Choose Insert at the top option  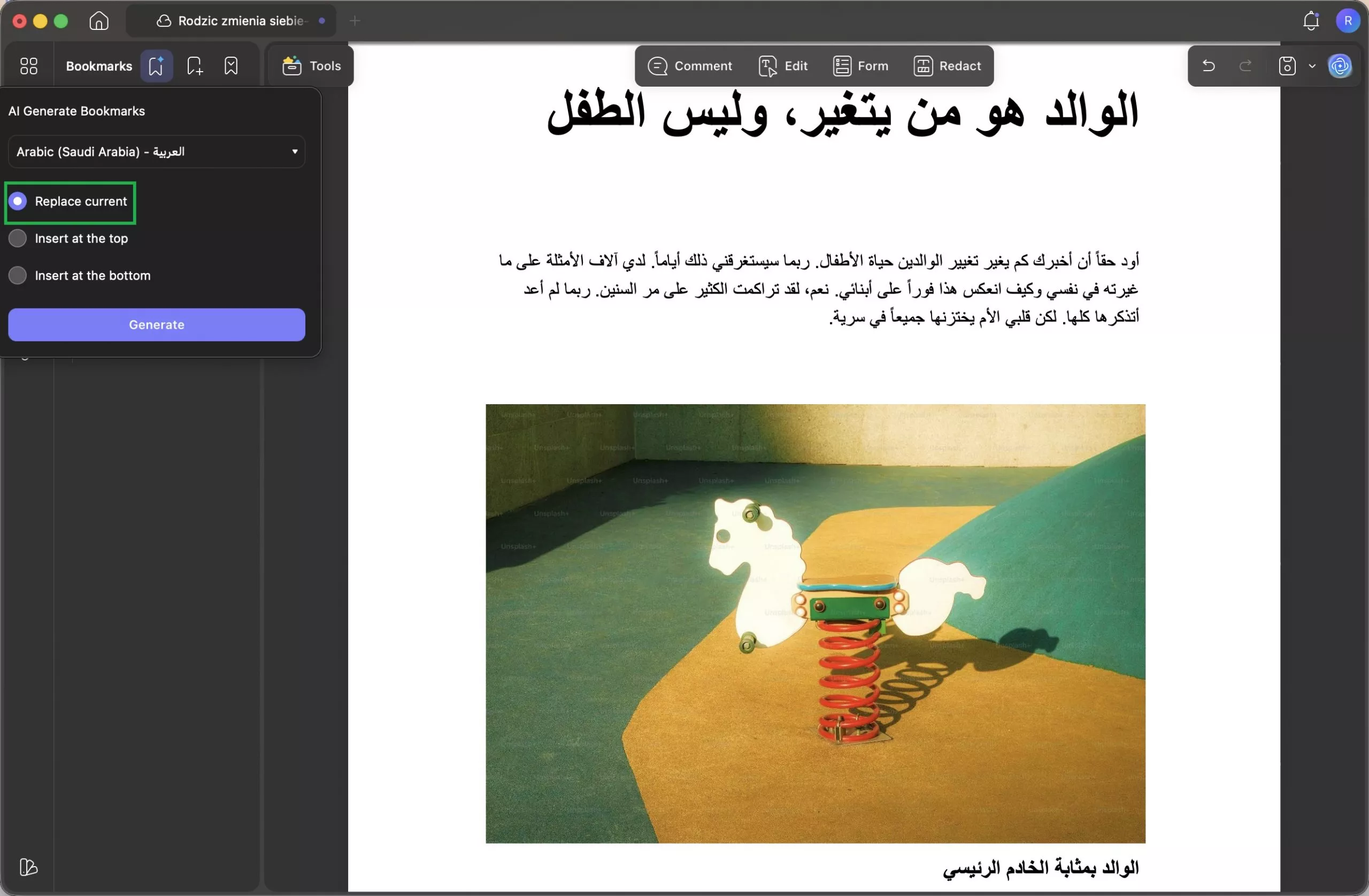[18, 238]
